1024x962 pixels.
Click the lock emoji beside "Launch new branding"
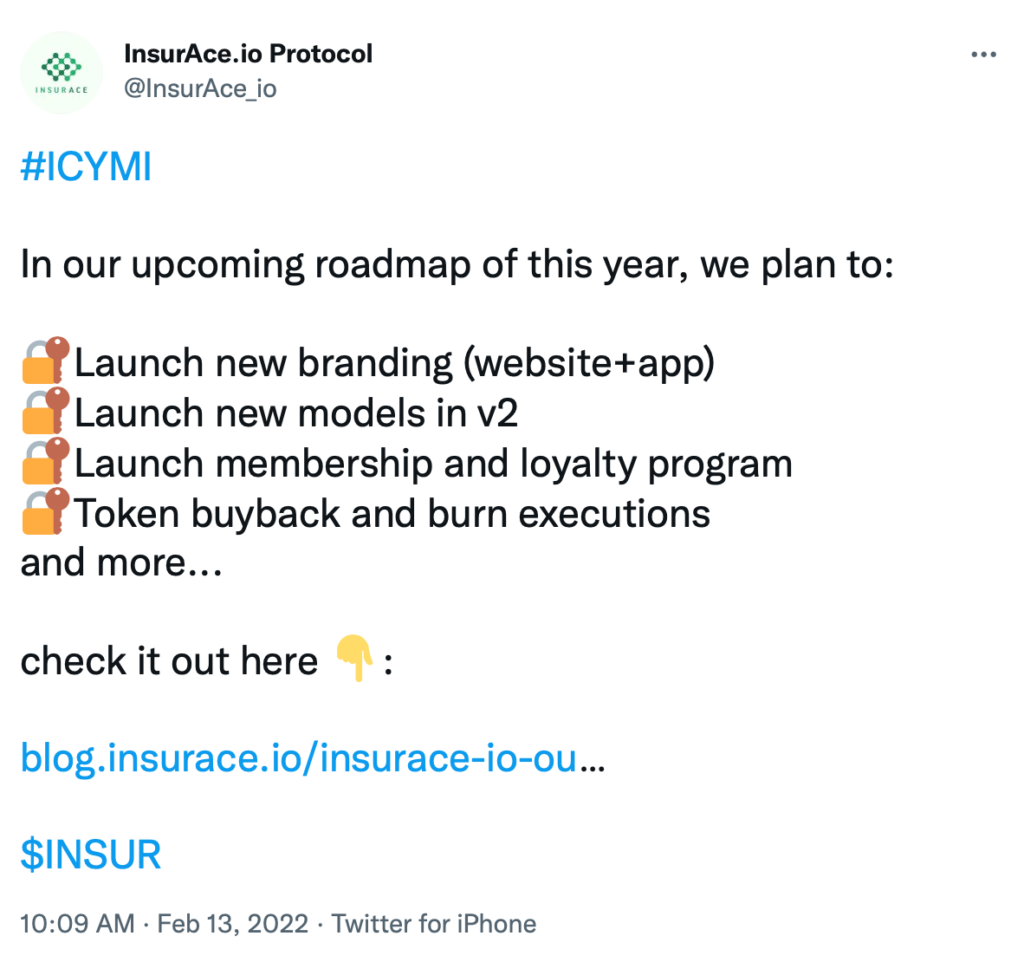click(46, 362)
